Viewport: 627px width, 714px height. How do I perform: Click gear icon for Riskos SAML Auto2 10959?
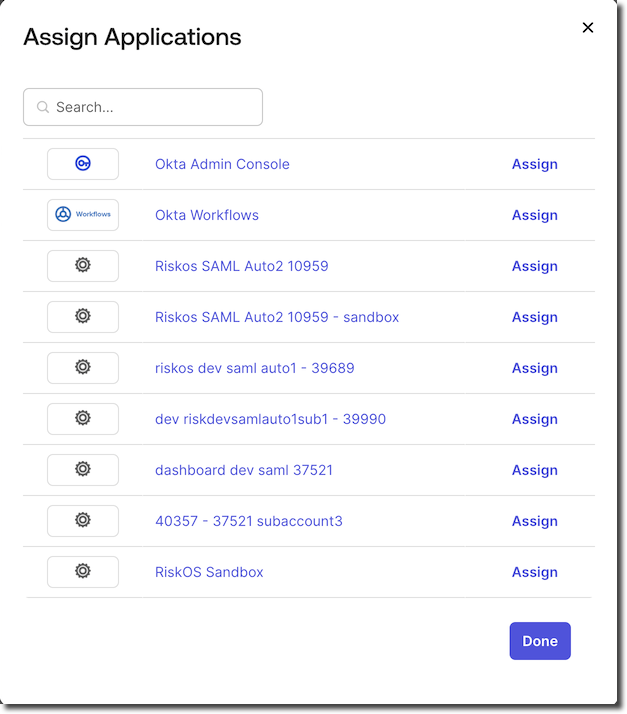(x=83, y=265)
